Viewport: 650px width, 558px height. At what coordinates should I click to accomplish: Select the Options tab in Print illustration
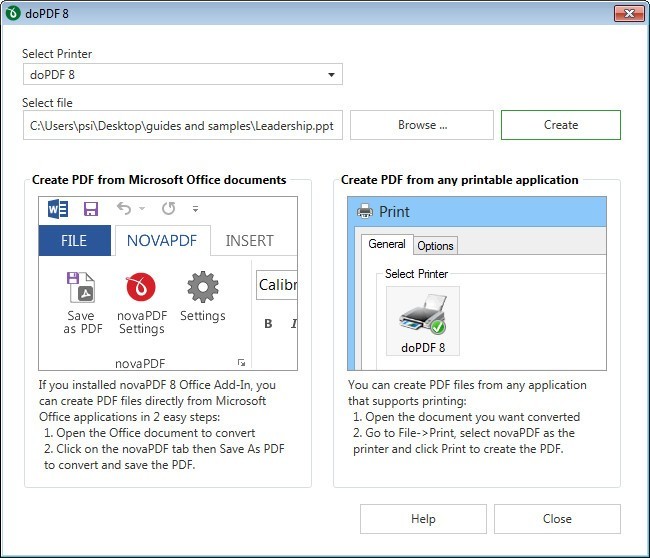tap(435, 246)
